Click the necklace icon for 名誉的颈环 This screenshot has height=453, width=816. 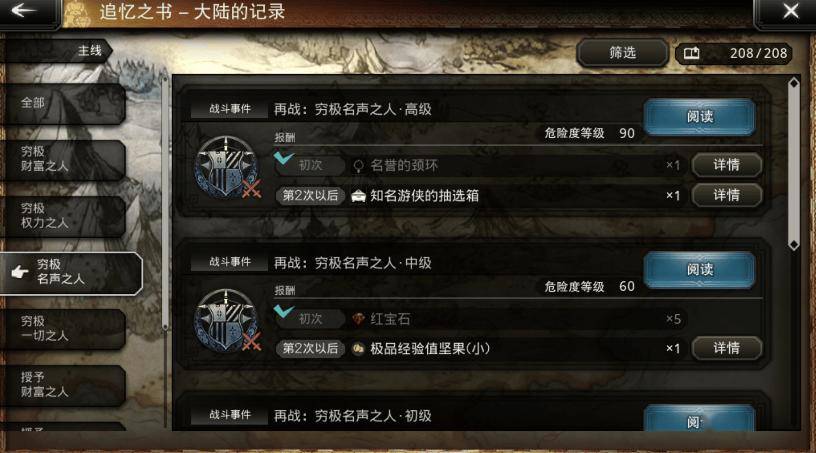point(358,166)
